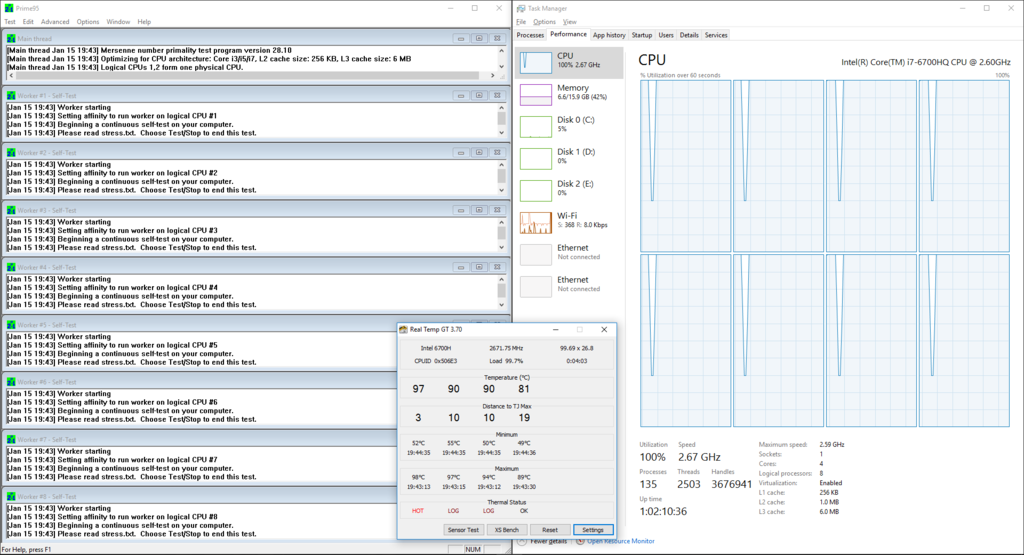1024x555 pixels.
Task: Click Sensor Test button in Real Temp
Action: click(x=463, y=530)
